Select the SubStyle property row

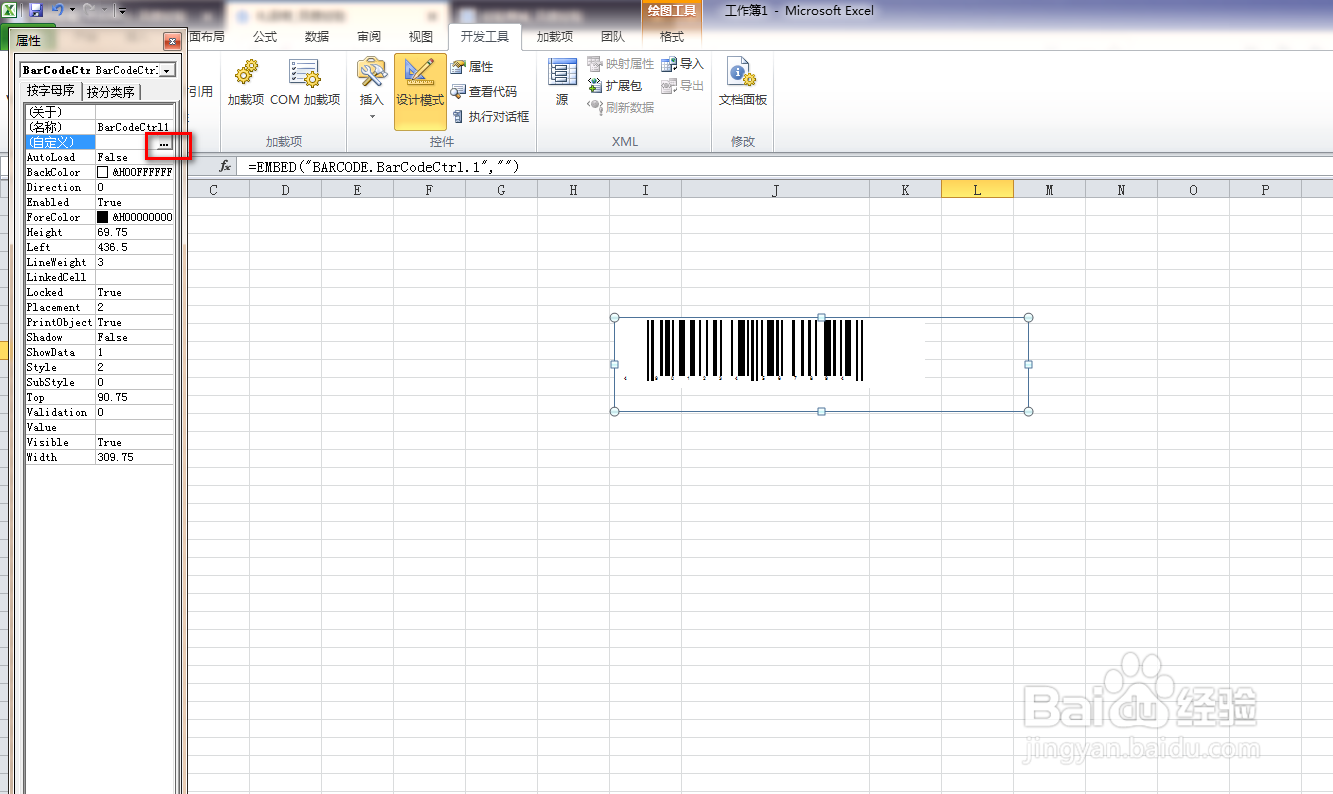(x=100, y=382)
